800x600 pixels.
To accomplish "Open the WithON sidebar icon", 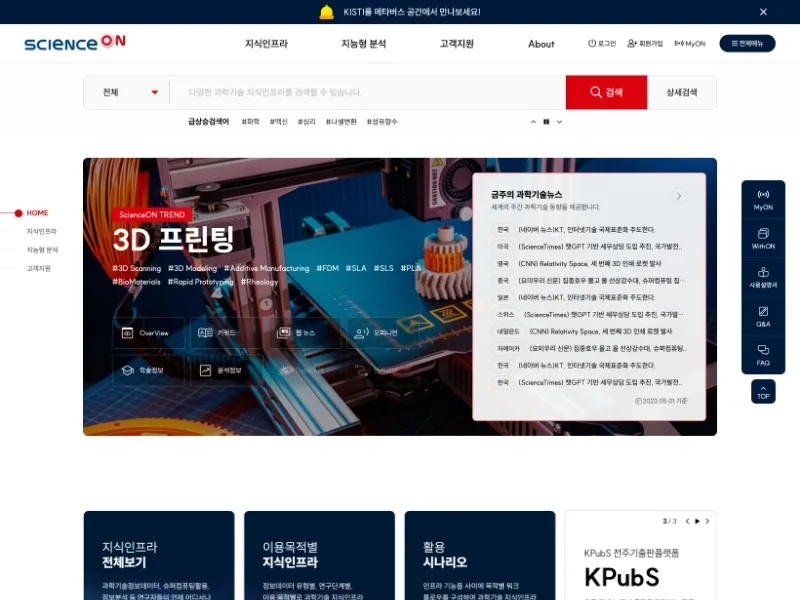I will pos(763,239).
